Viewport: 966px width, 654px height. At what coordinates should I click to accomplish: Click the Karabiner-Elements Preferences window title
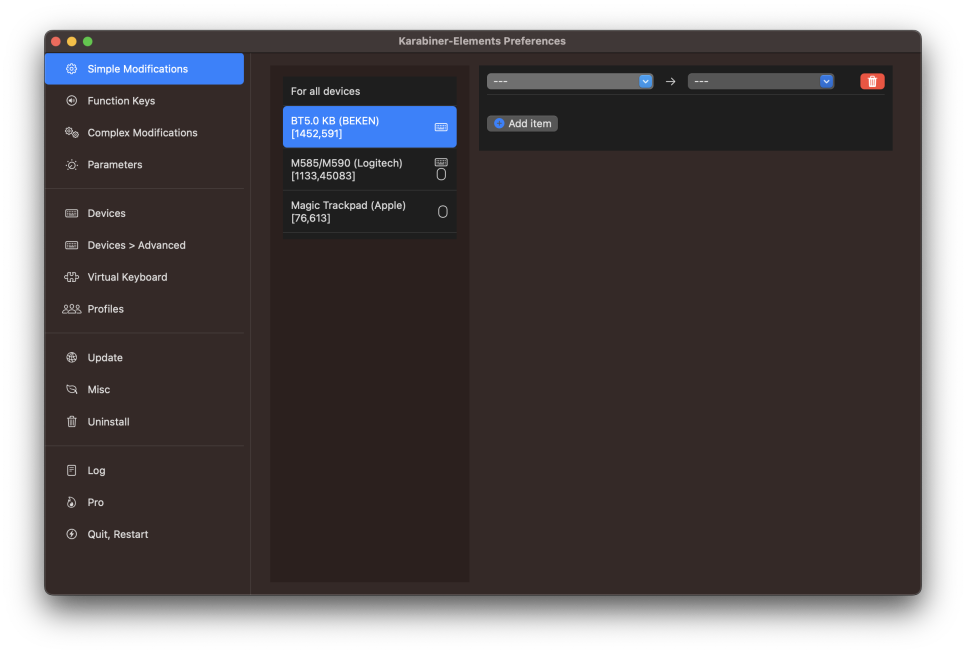click(x=482, y=41)
